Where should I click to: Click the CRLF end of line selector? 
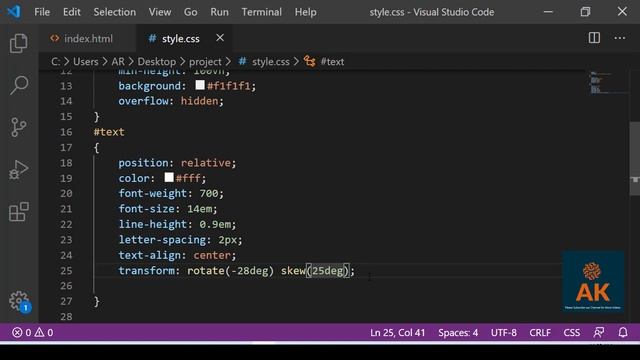tap(540, 333)
